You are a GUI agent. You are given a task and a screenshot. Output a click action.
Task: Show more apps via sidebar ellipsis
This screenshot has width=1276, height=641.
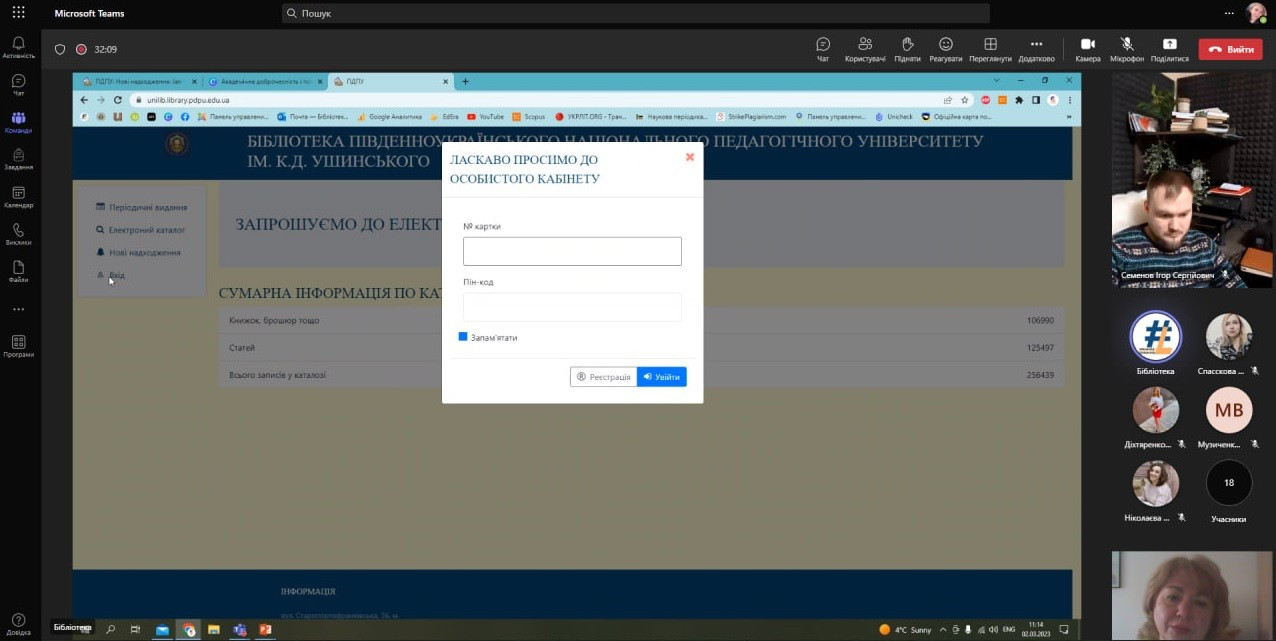coord(18,310)
